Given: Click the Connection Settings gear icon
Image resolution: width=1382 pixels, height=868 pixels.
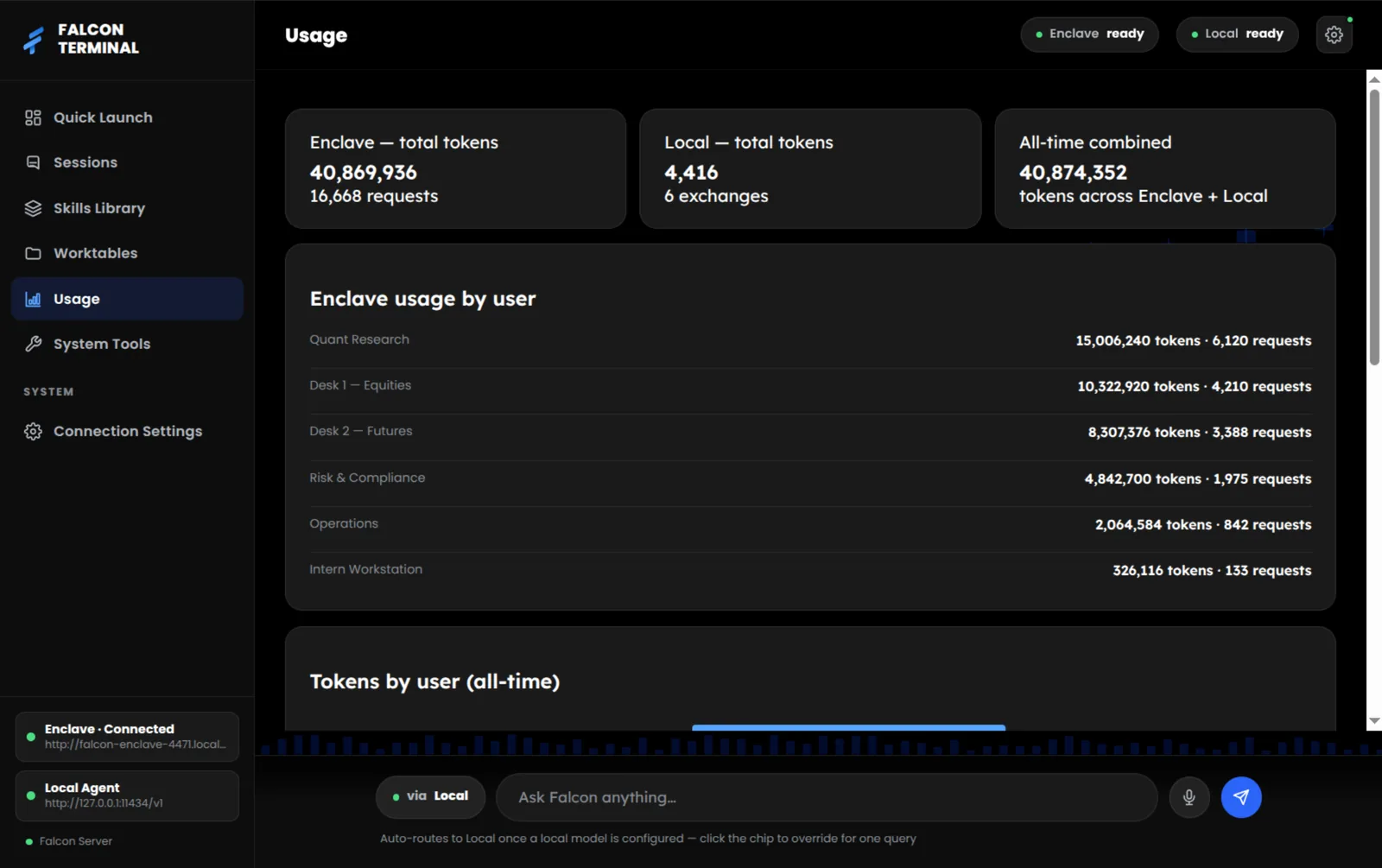Looking at the screenshot, I should point(33,431).
